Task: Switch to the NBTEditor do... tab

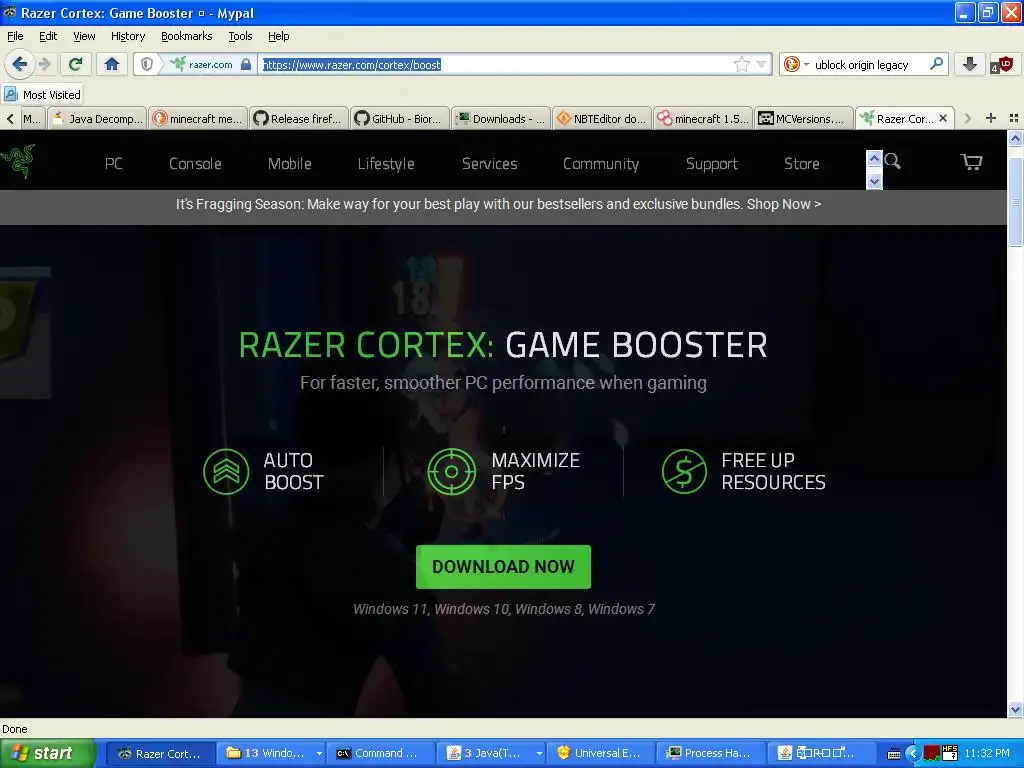Action: pos(601,118)
